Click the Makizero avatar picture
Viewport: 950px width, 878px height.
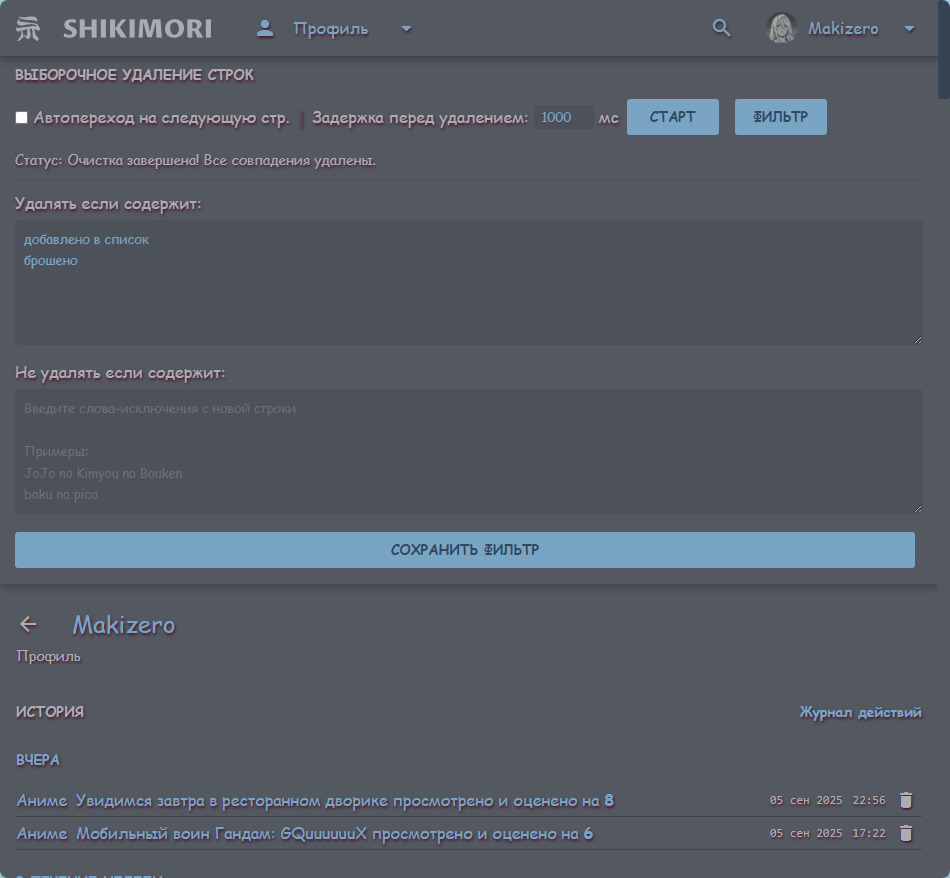click(781, 28)
